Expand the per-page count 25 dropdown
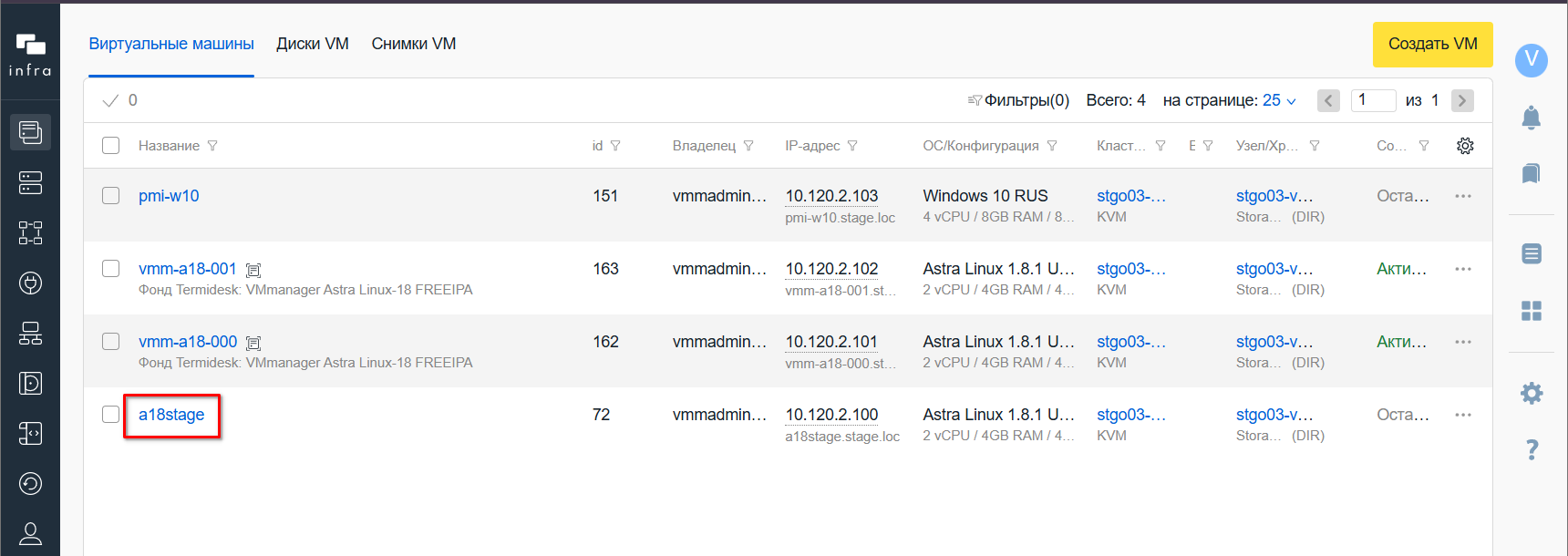This screenshot has width=1568, height=556. [1279, 100]
